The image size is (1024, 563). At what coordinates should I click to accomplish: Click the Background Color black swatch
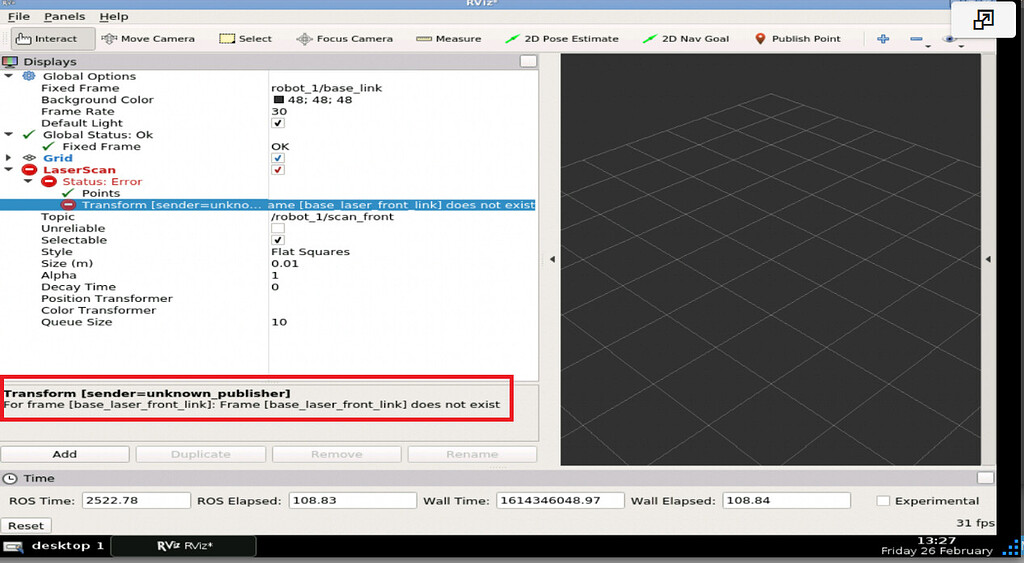coord(278,99)
